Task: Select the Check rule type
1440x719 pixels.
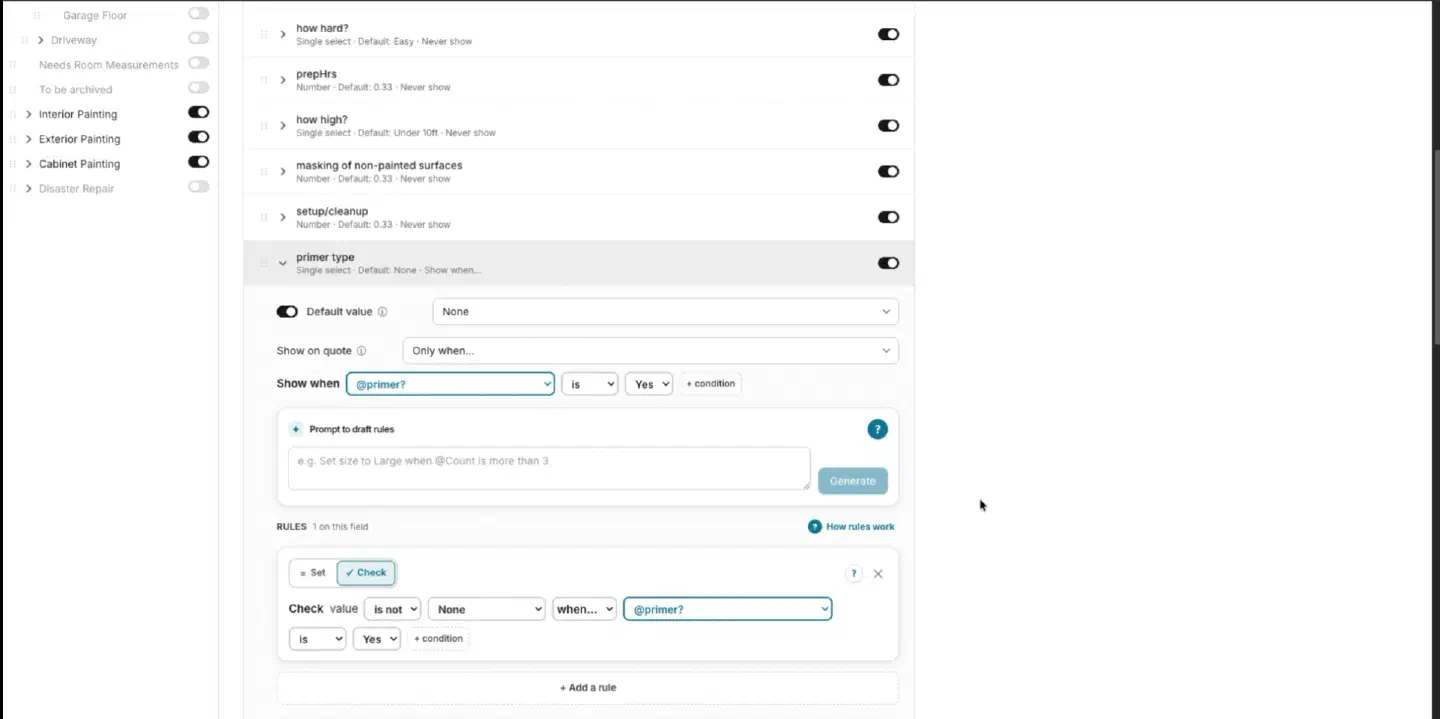Action: 366,573
